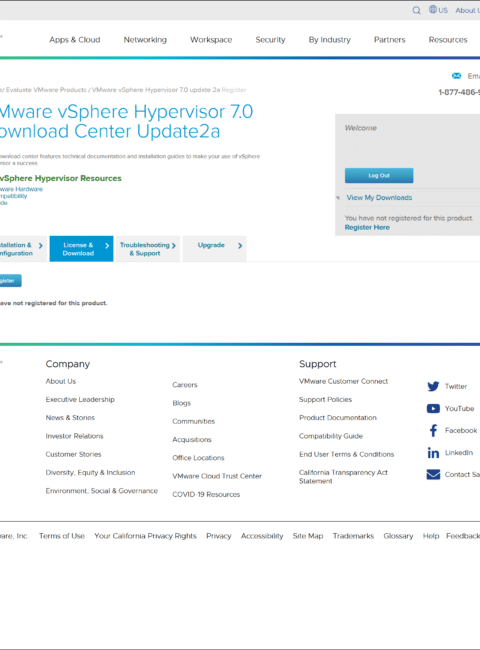Open Diversity, Equity & Inclusion link
Image resolution: width=480 pixels, height=650 pixels.
click(x=90, y=472)
